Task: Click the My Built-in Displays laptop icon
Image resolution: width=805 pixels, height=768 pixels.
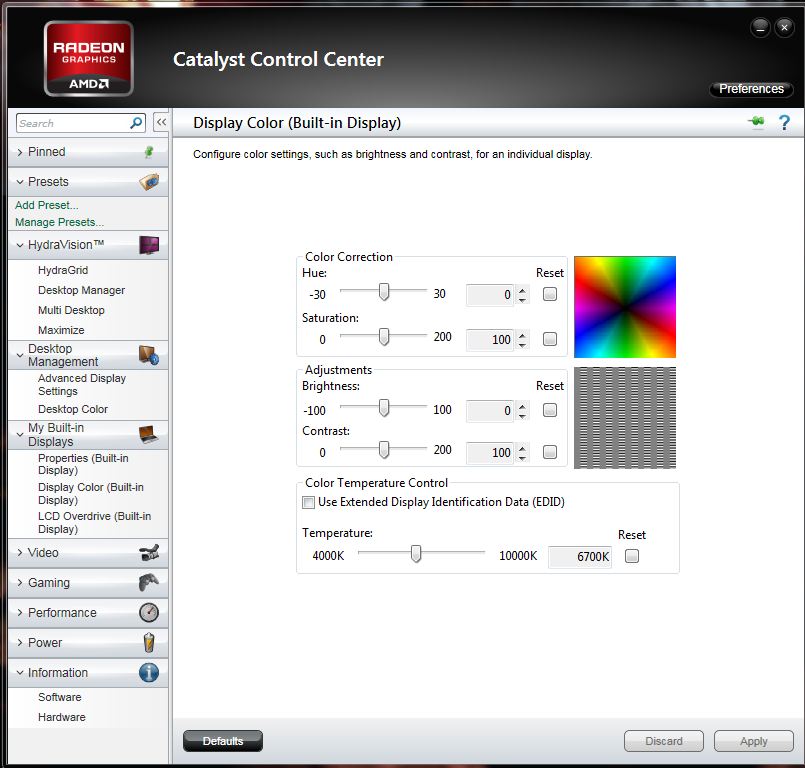Action: [149, 434]
